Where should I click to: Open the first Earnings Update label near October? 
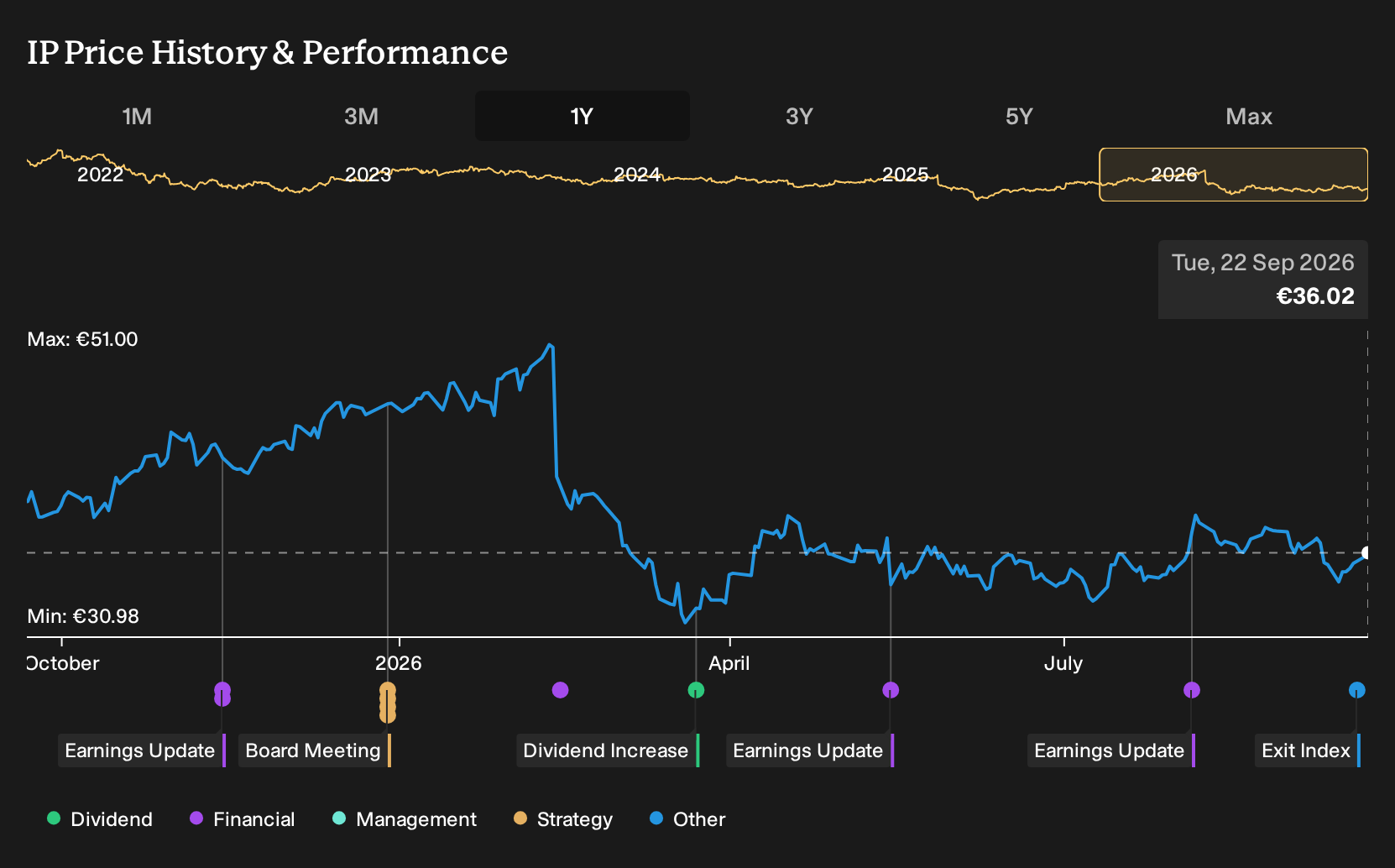coord(142,750)
